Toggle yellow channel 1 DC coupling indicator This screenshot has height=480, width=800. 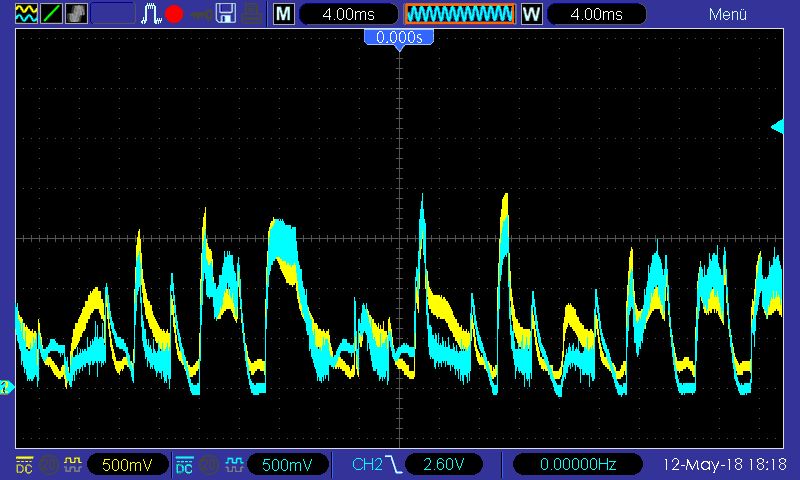point(24,464)
